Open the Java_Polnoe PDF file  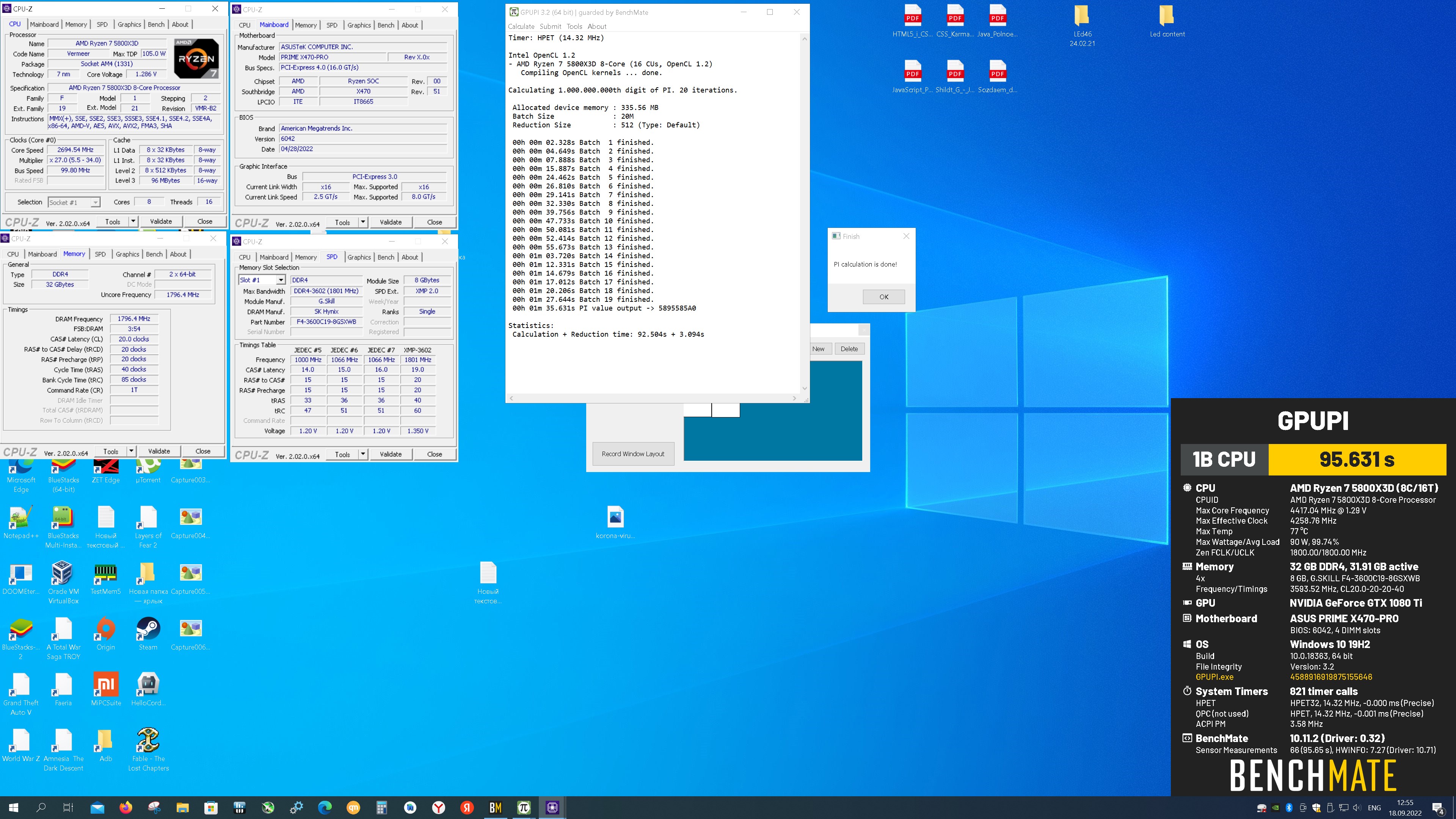point(997,22)
